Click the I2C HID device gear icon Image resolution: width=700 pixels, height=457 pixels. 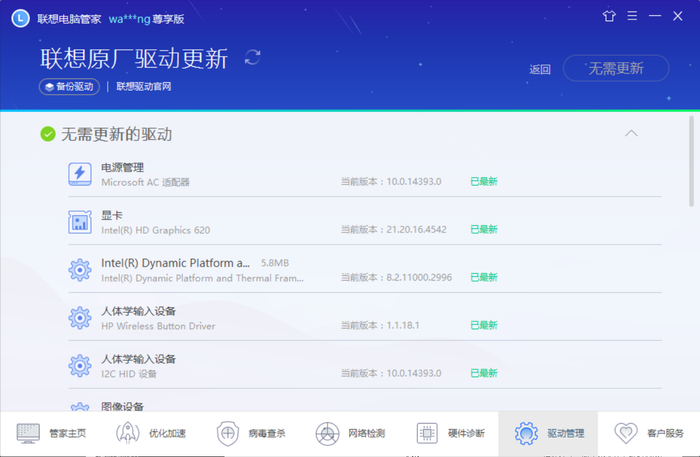80,365
